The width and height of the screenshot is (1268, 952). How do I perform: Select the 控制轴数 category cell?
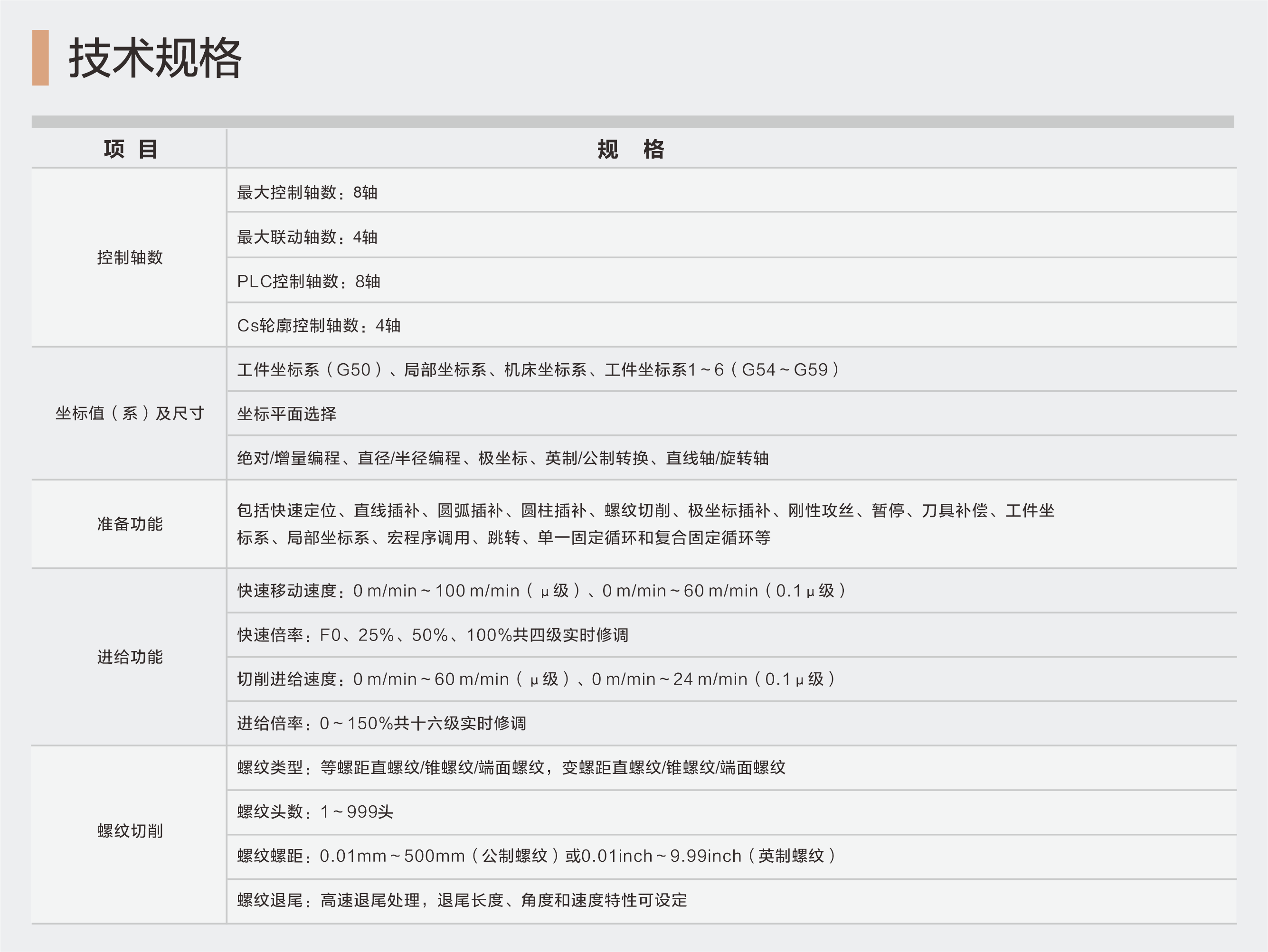pyautogui.click(x=130, y=257)
